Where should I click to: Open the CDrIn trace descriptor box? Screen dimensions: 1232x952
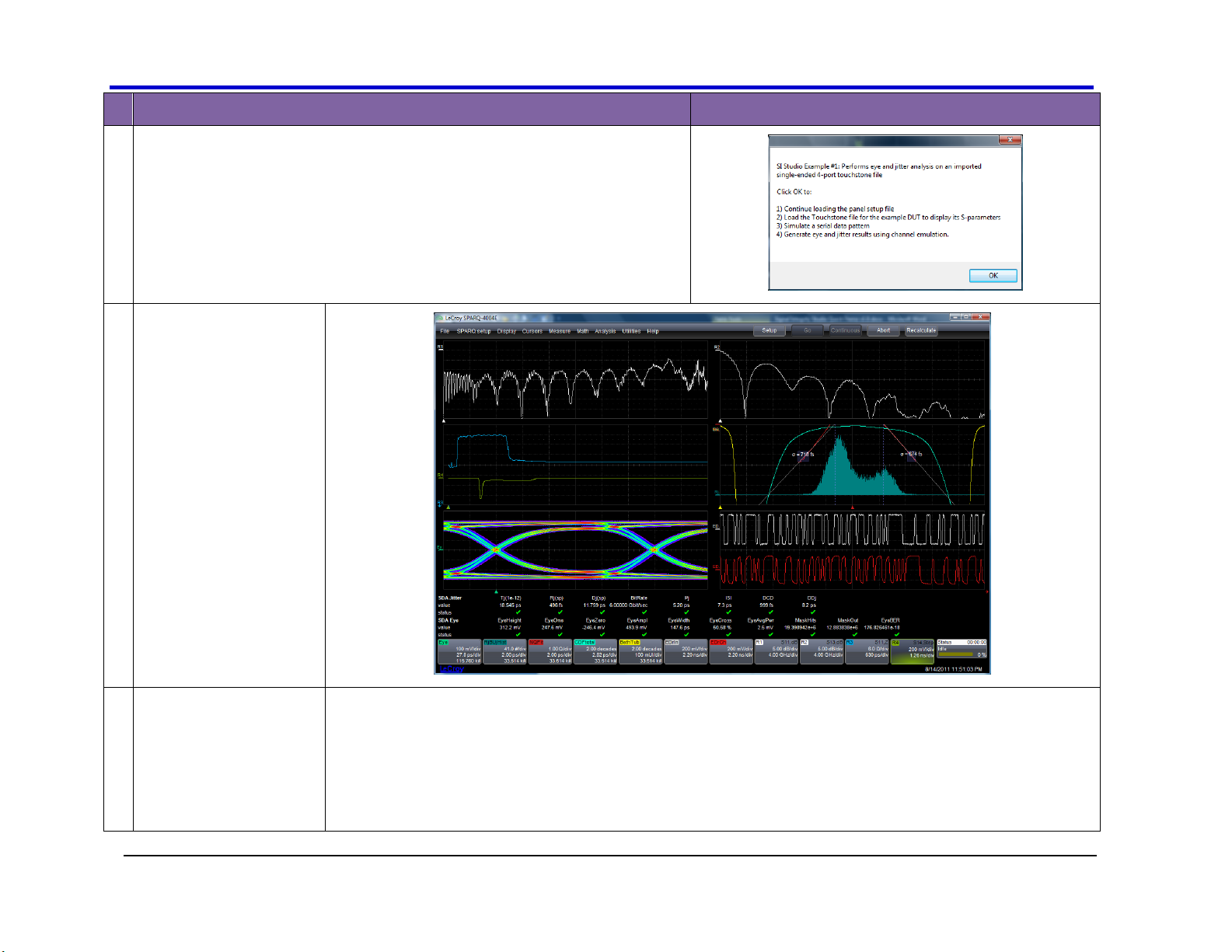[x=686, y=652]
